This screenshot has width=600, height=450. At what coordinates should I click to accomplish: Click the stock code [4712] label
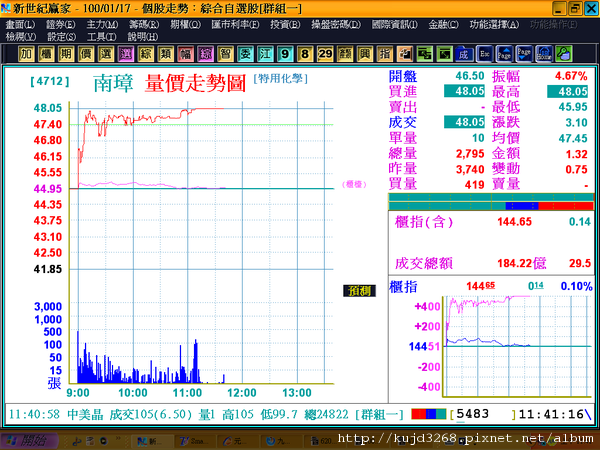[x=50, y=81]
